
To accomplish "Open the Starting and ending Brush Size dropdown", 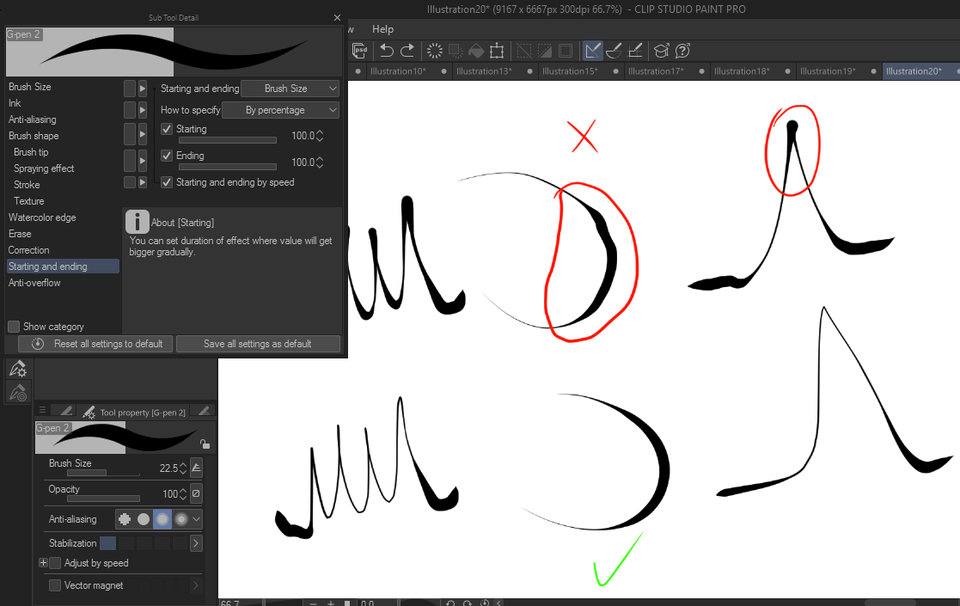I will click(290, 89).
